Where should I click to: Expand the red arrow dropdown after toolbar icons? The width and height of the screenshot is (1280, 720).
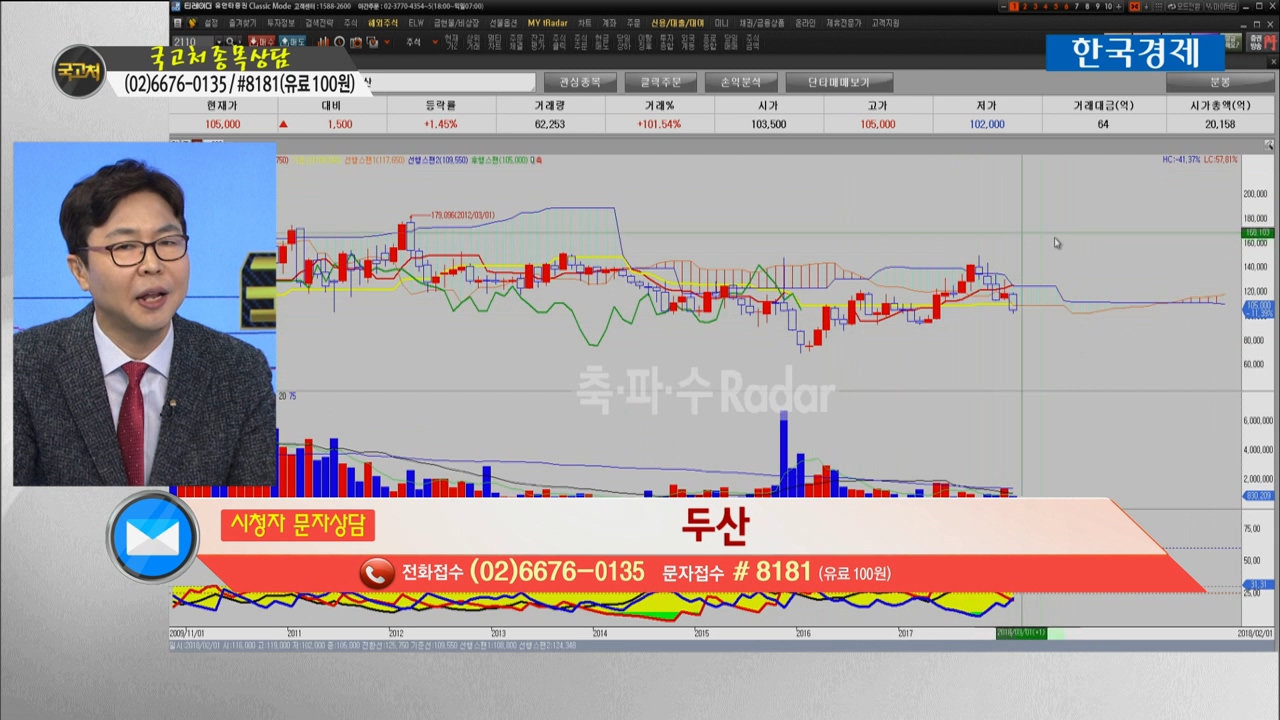pyautogui.click(x=386, y=42)
